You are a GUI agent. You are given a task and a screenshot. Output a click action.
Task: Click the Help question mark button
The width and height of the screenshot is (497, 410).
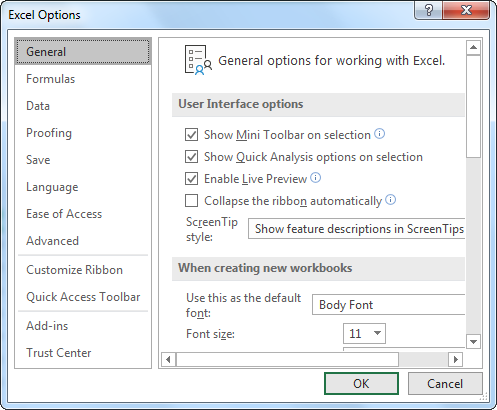429,11
